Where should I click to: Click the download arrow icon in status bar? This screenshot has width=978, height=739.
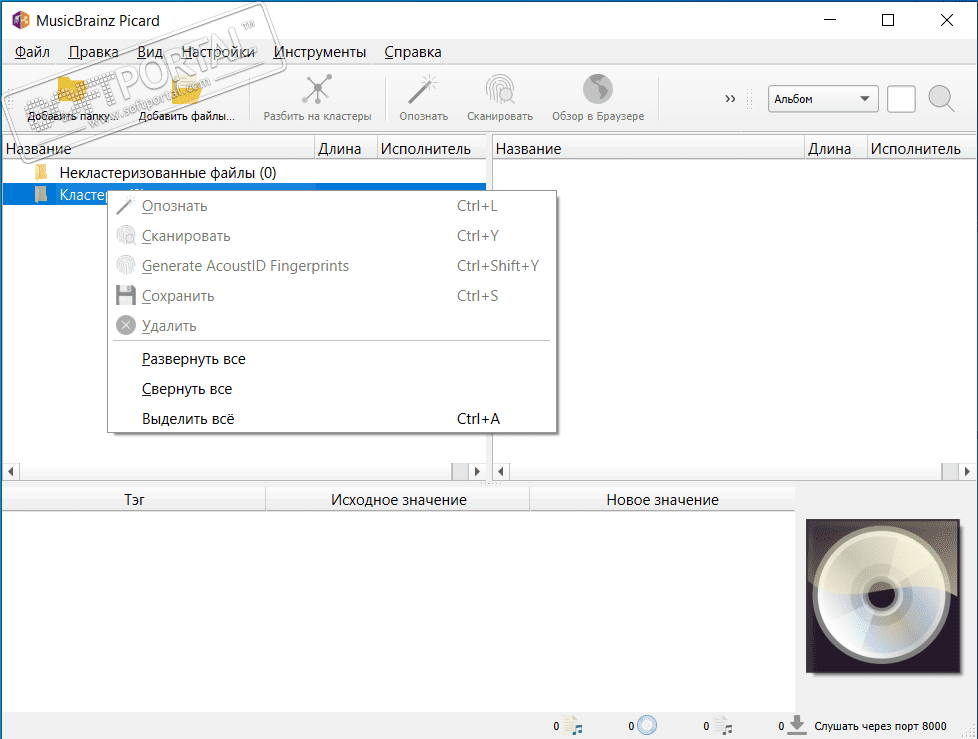click(797, 725)
